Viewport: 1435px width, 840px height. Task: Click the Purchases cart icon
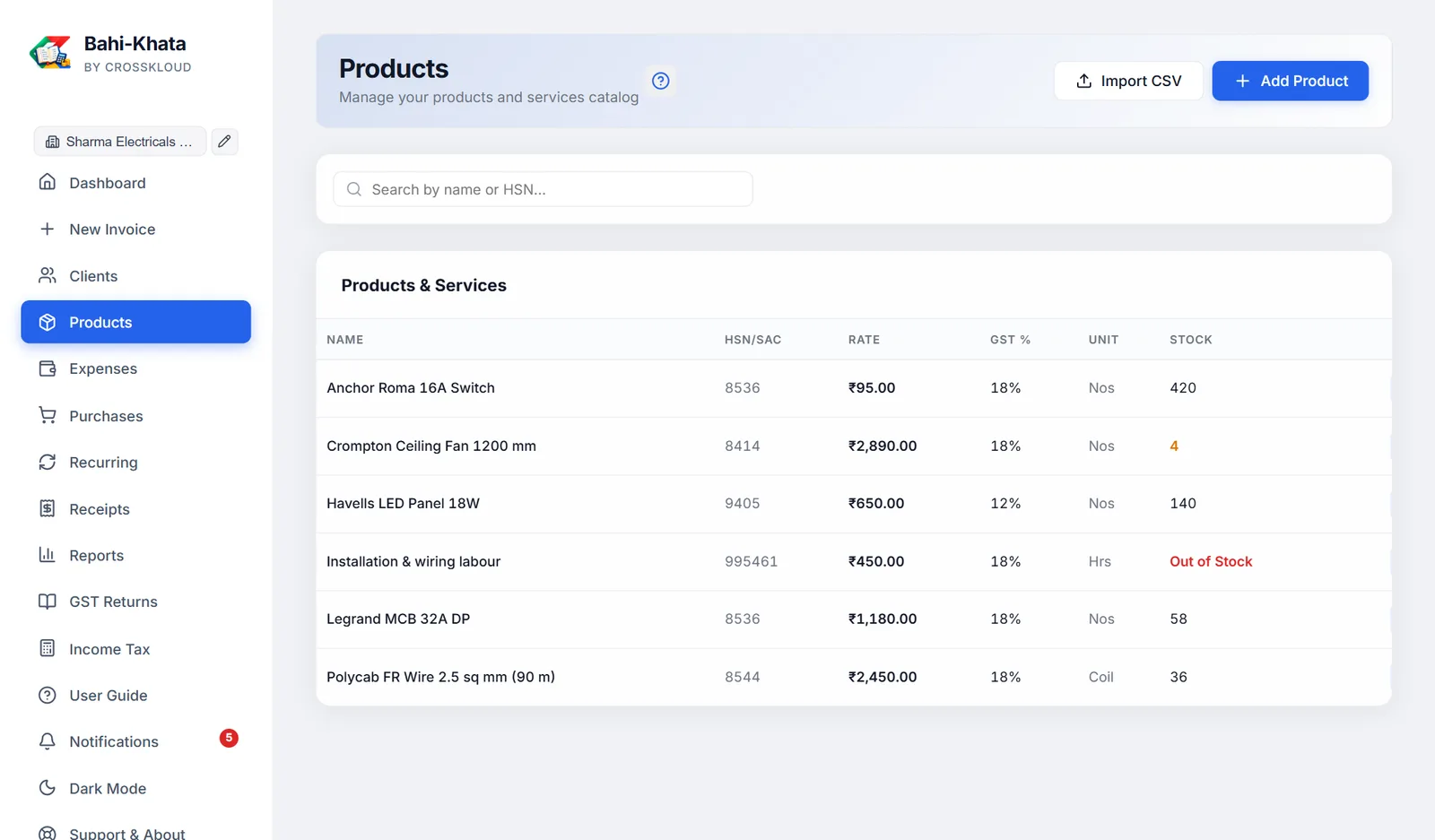(x=48, y=415)
